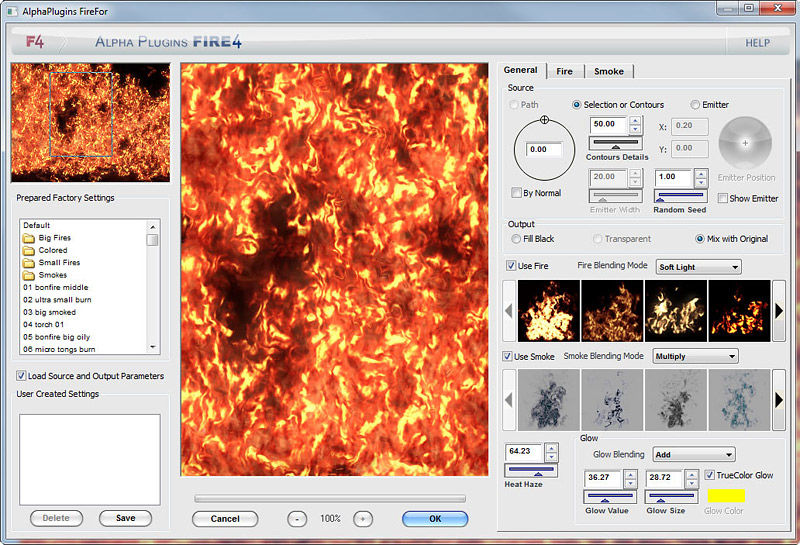800x545 pixels.
Task: Toggle the Show Emitter checkbox
Action: [x=723, y=199]
